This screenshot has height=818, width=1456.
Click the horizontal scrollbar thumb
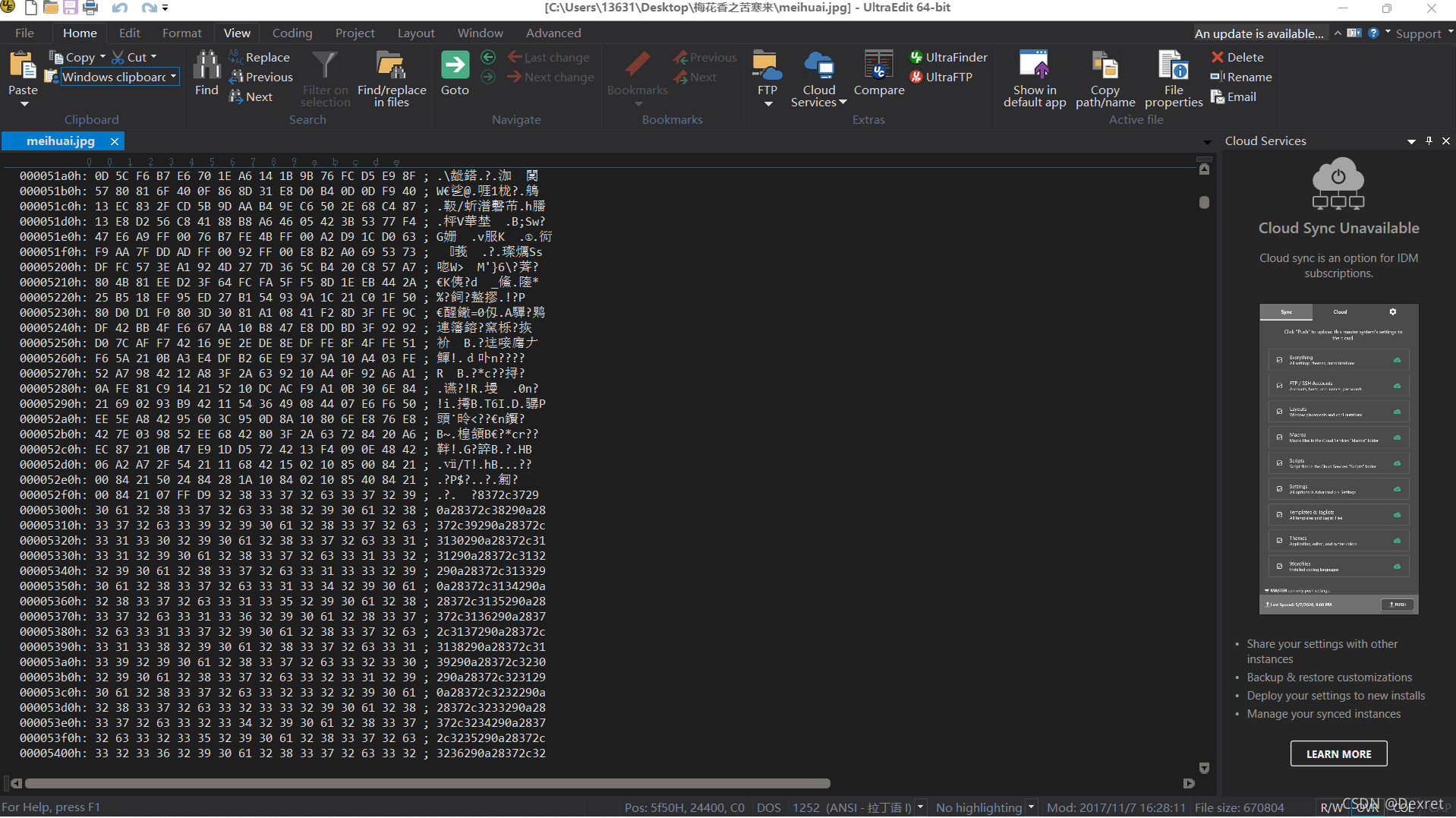tap(427, 783)
